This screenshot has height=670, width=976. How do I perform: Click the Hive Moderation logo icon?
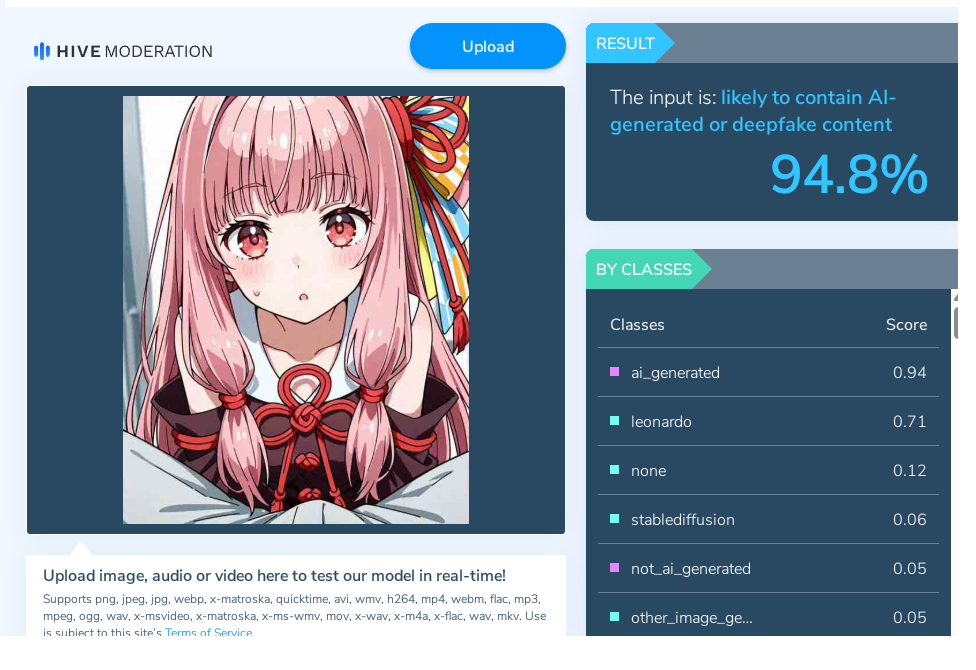click(42, 51)
